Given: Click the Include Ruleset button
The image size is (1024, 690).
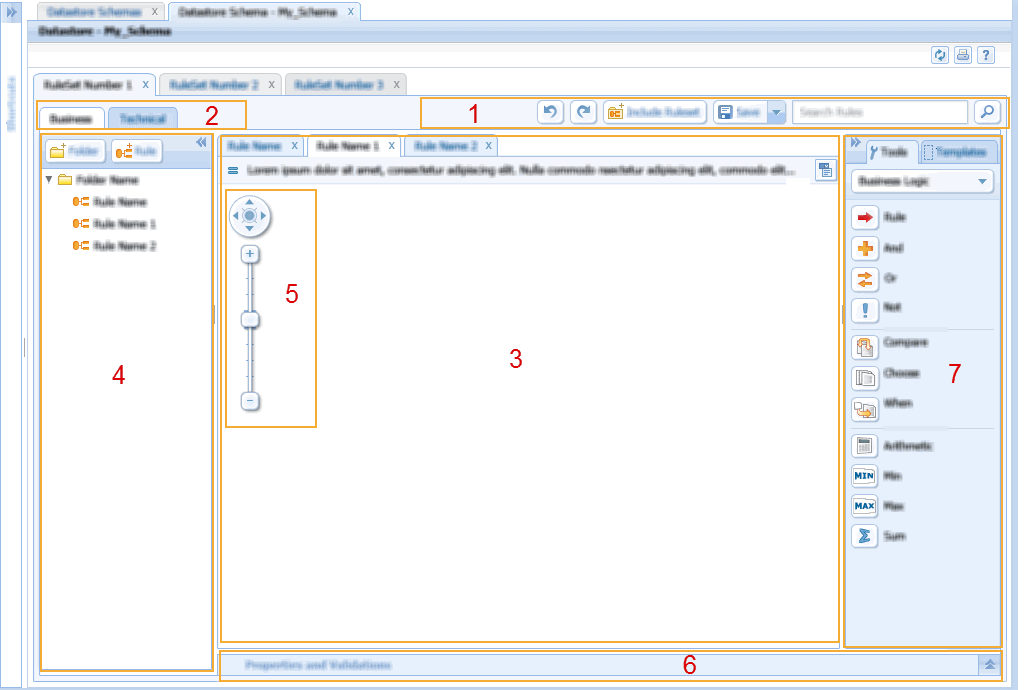Looking at the screenshot, I should [654, 112].
